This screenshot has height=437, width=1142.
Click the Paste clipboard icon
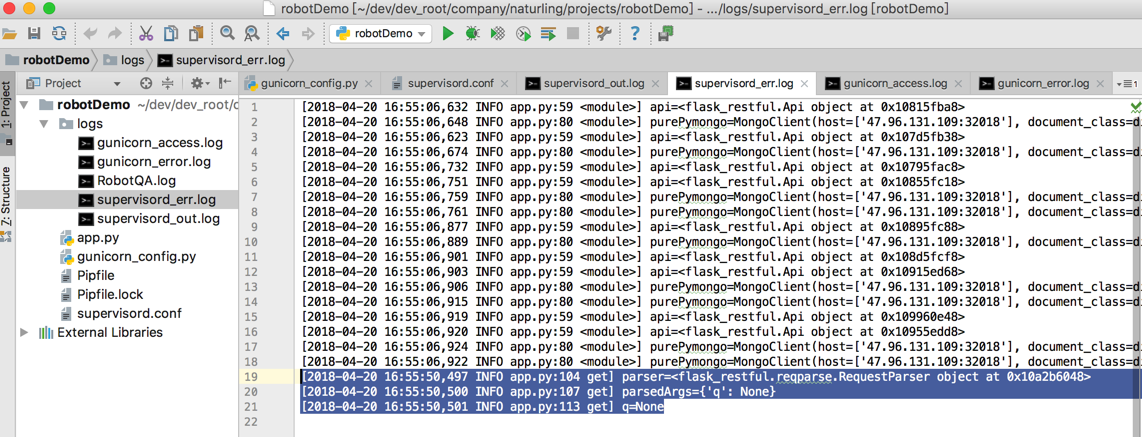[x=196, y=34]
